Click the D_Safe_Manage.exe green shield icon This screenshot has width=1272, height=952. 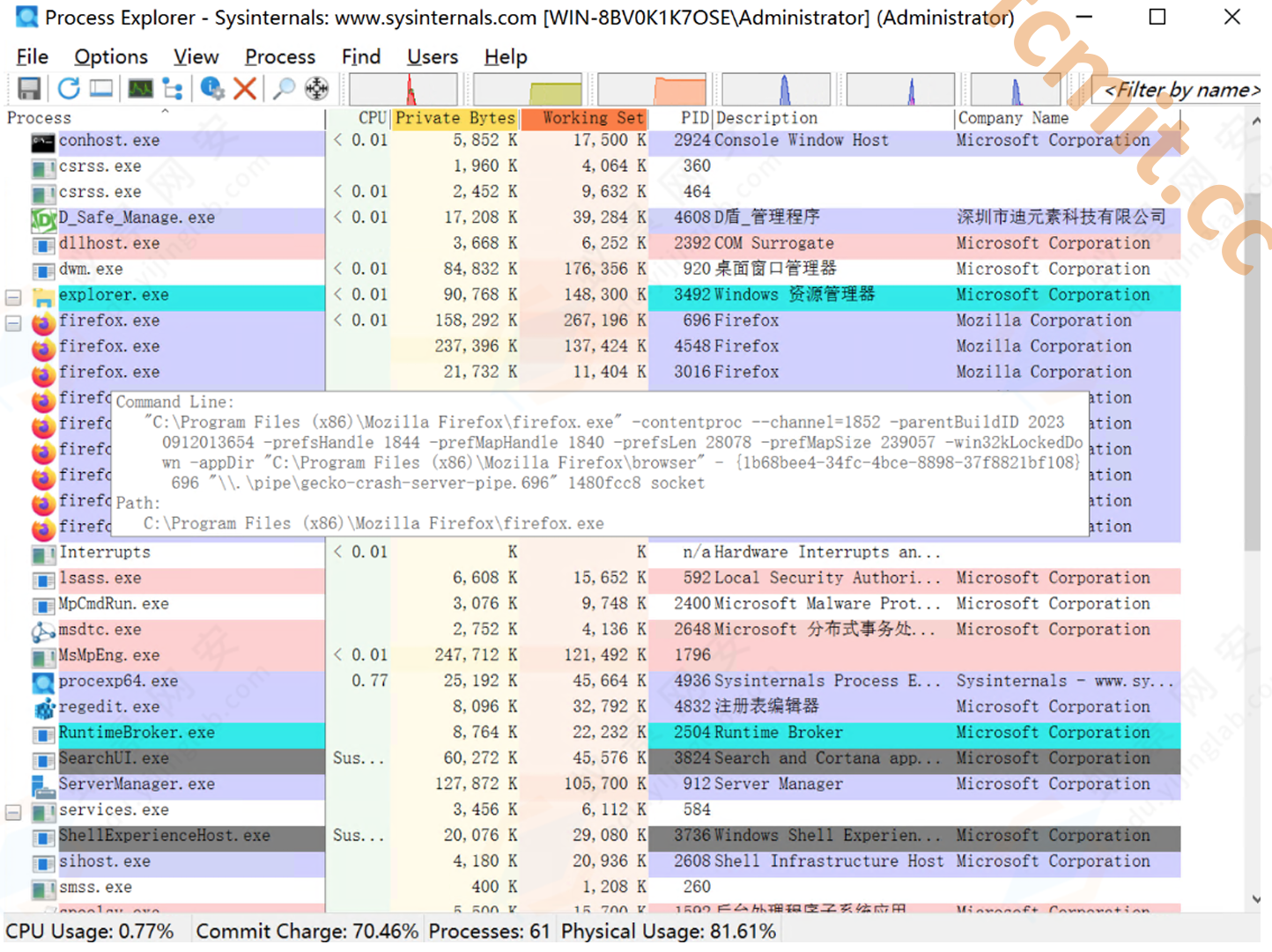(43, 219)
